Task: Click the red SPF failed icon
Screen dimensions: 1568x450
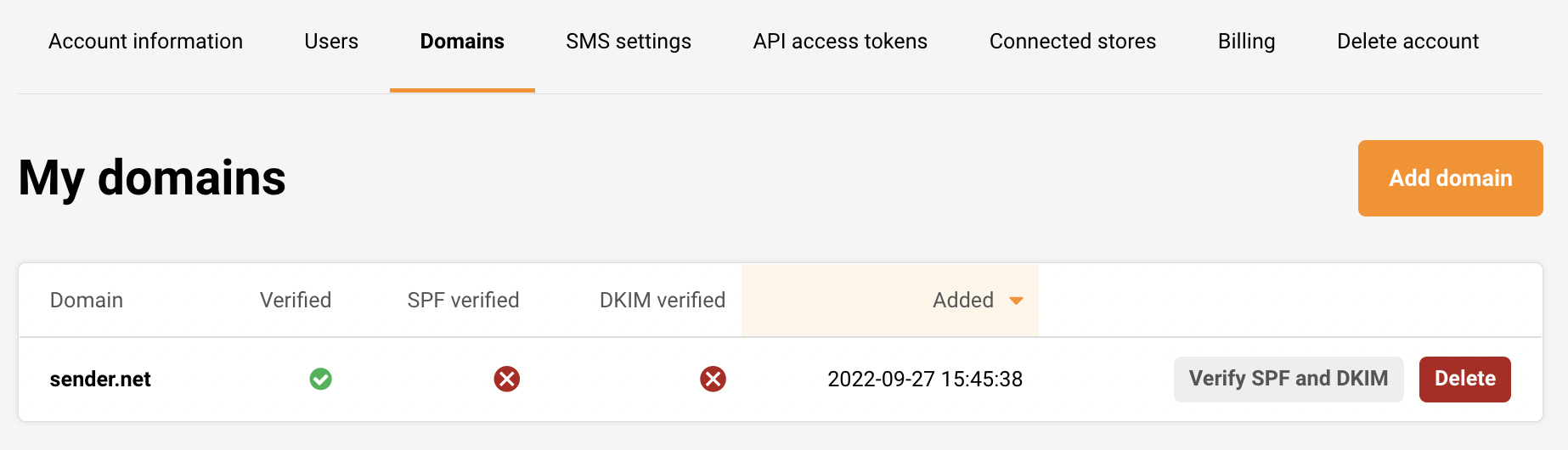Action: click(x=507, y=379)
